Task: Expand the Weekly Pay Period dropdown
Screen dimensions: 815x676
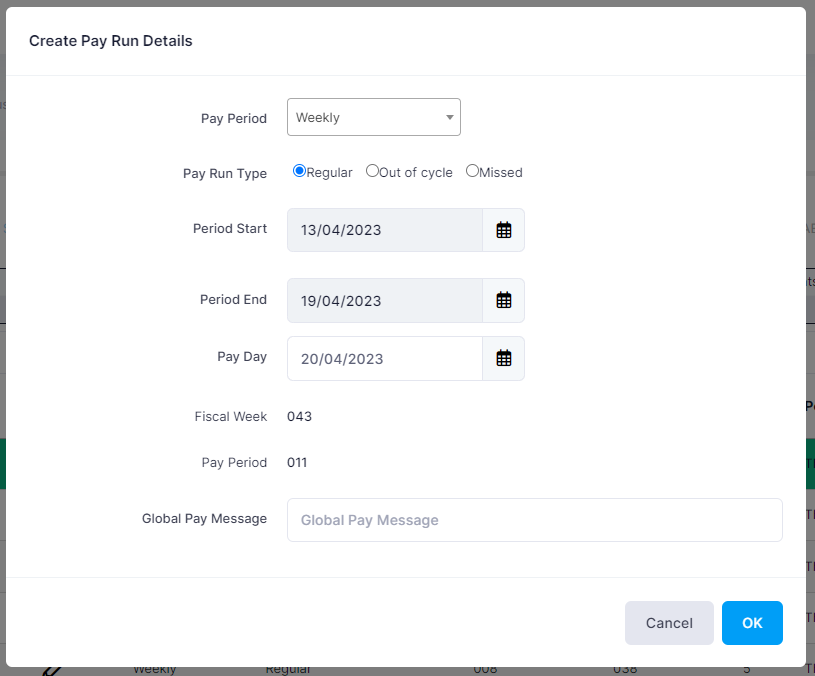Action: point(373,117)
